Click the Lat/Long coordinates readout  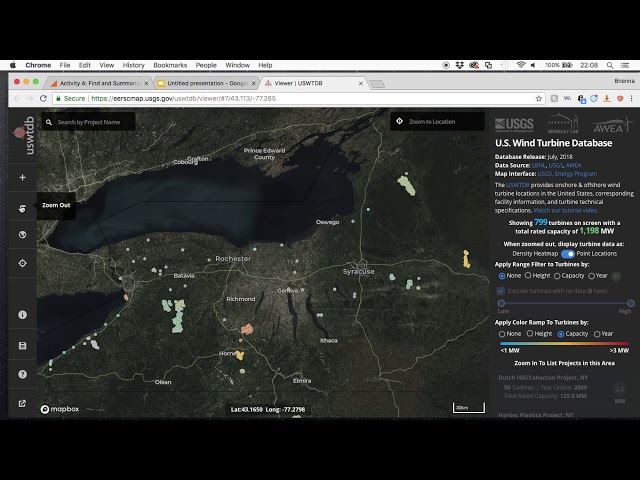(x=268, y=409)
